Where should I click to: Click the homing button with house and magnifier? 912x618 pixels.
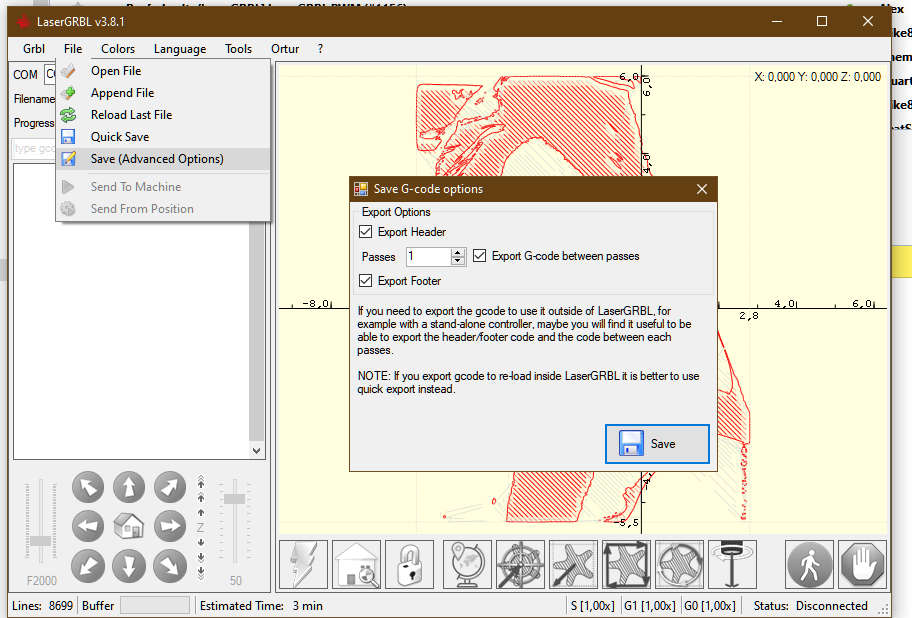[x=357, y=565]
